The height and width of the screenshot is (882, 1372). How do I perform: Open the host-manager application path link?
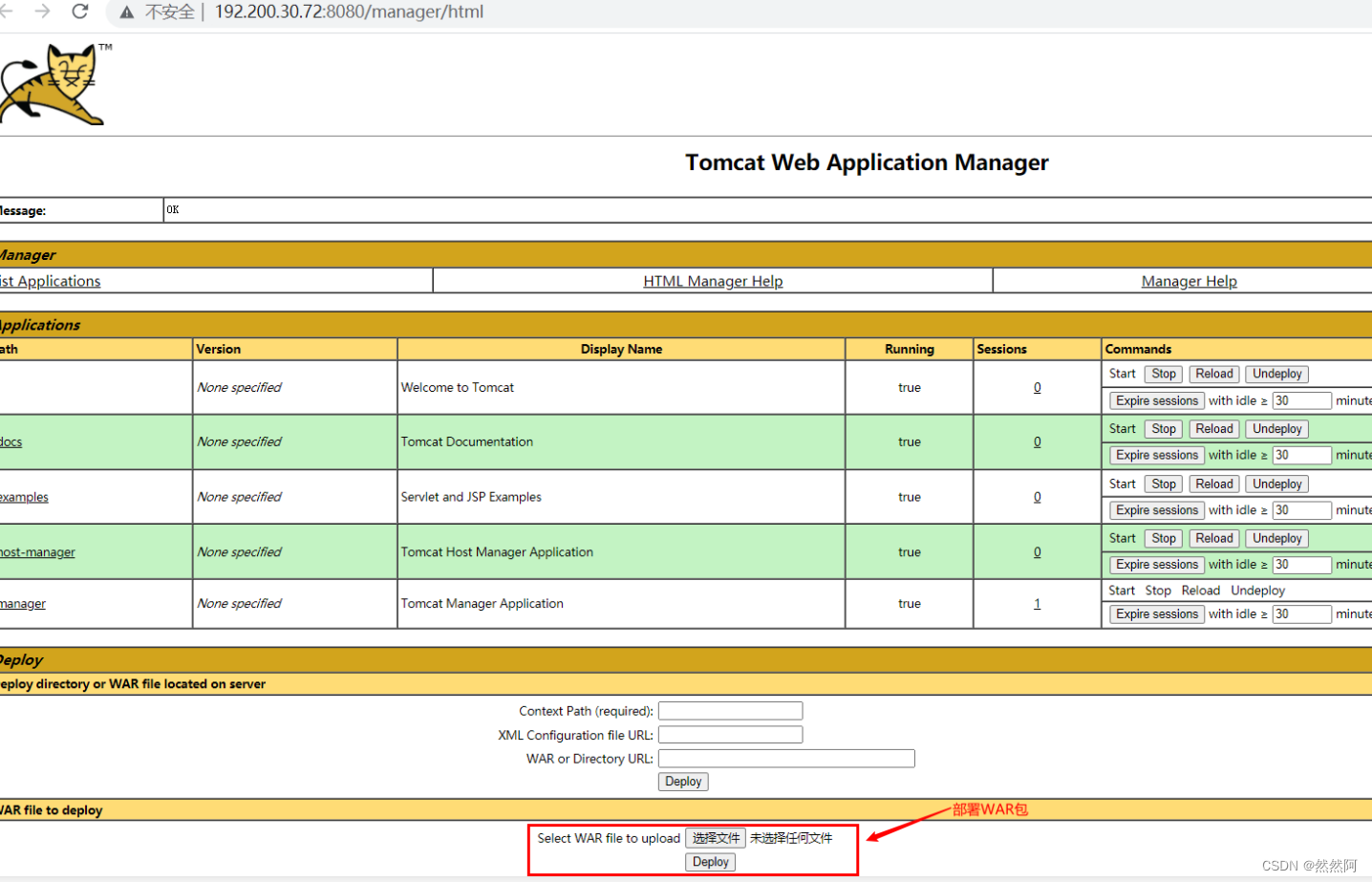click(37, 552)
